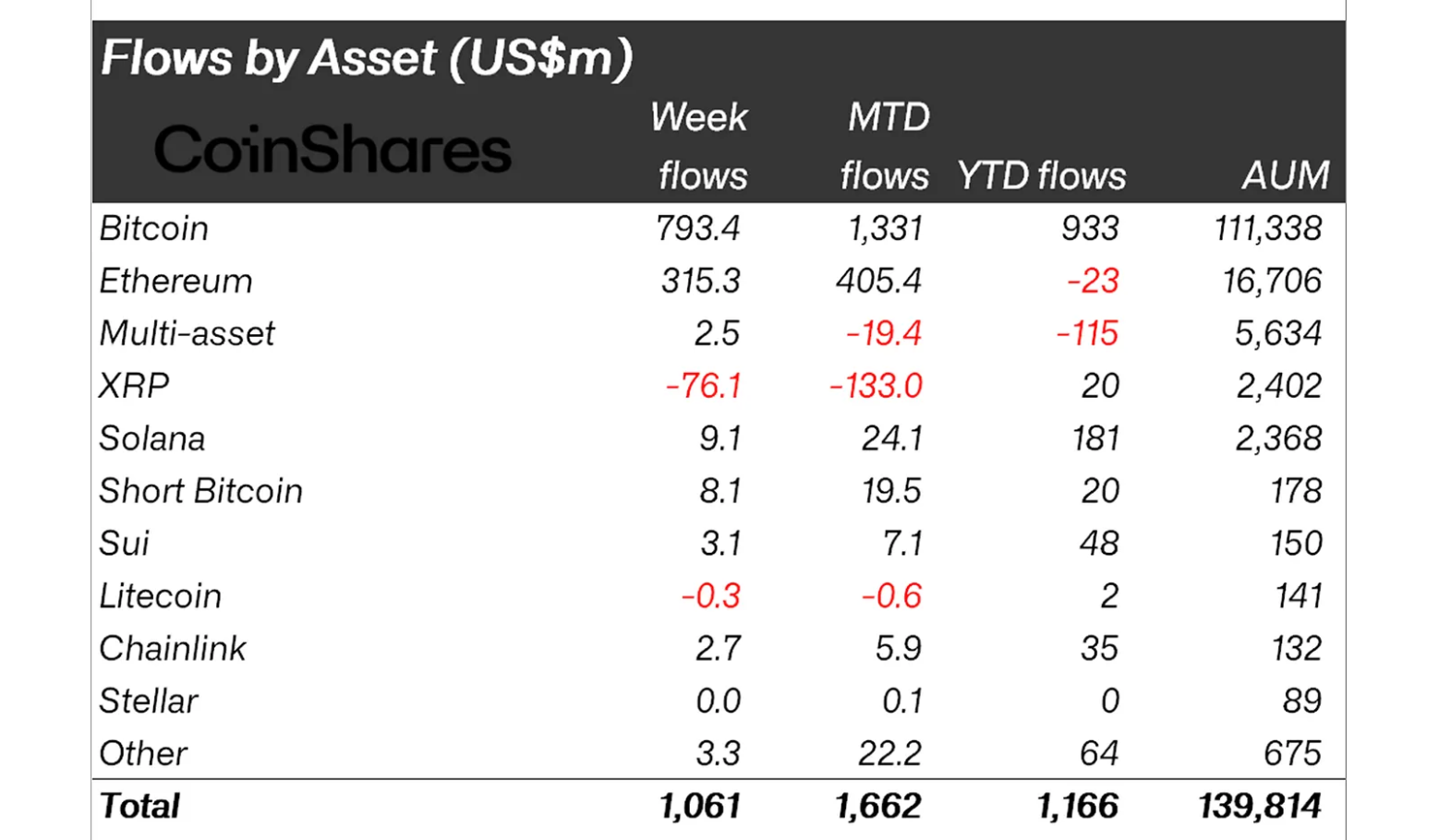Screen dimensions: 1439x840
Task: Click the AUM column header
Action: point(1286,175)
